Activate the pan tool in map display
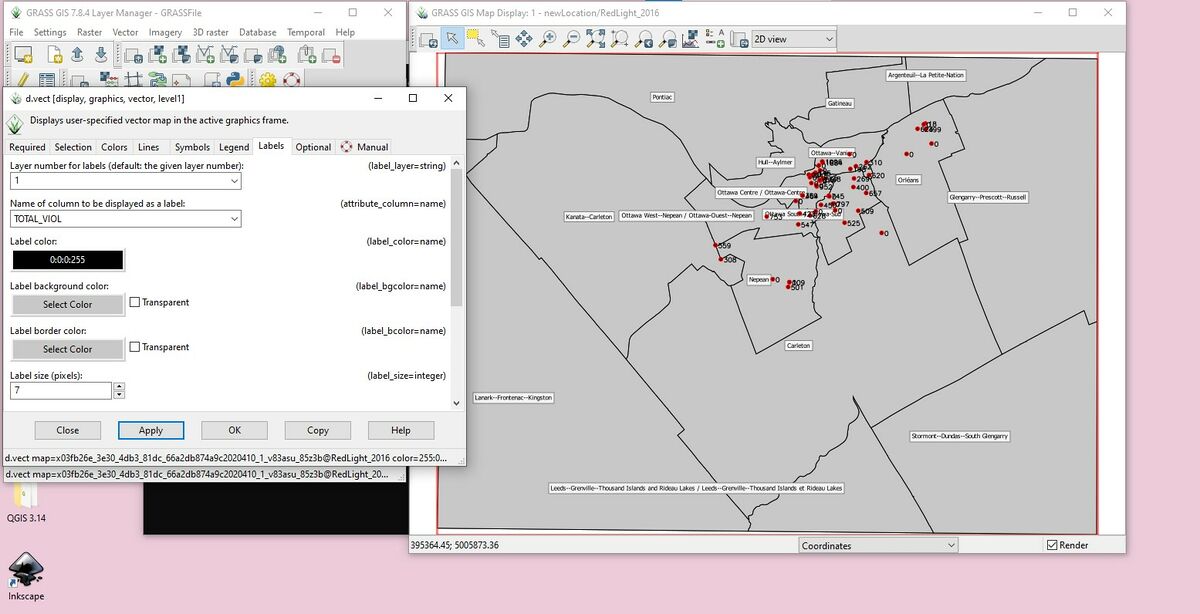Screen dimensions: 1200x614 click(x=524, y=38)
